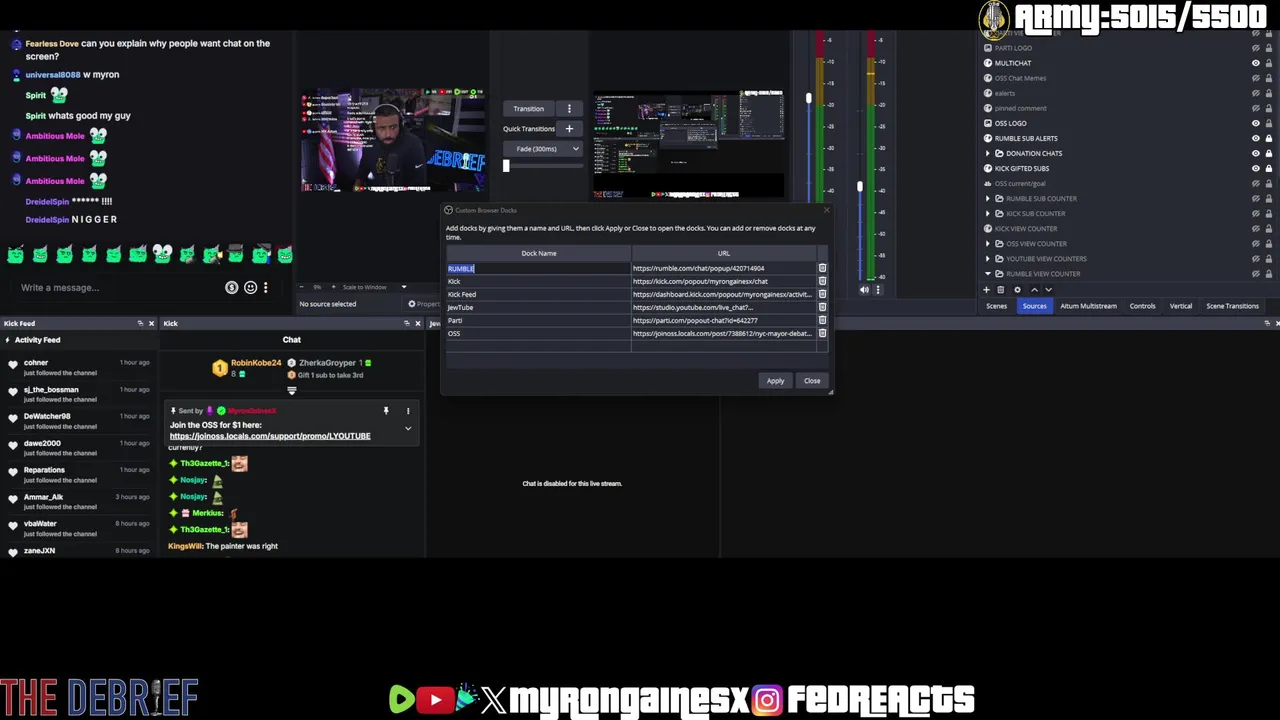Switch to the Vertical tab
Image resolution: width=1280 pixels, height=720 pixels.
point(1180,306)
